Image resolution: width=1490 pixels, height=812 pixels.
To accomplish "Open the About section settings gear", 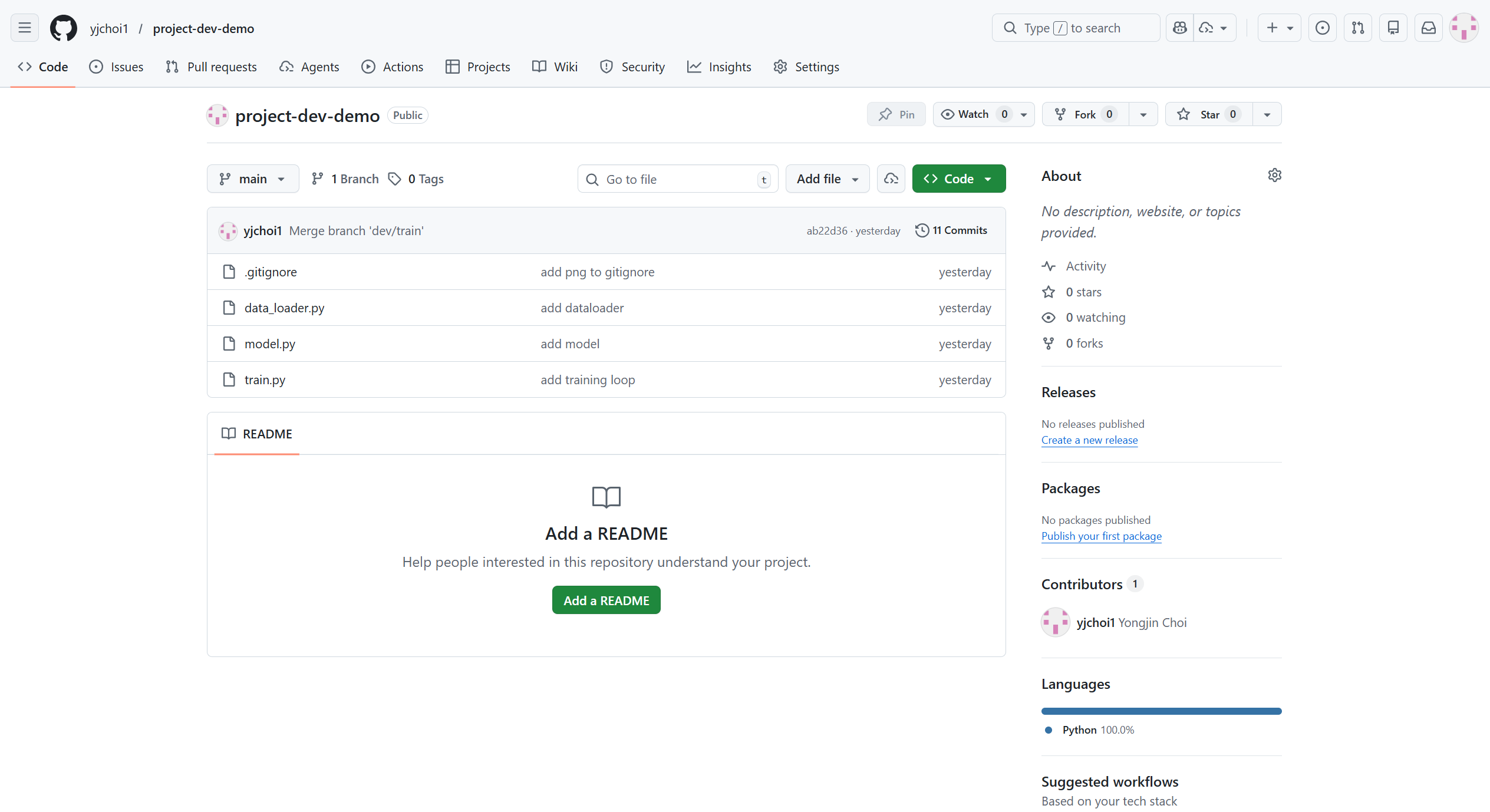I will click(x=1274, y=174).
